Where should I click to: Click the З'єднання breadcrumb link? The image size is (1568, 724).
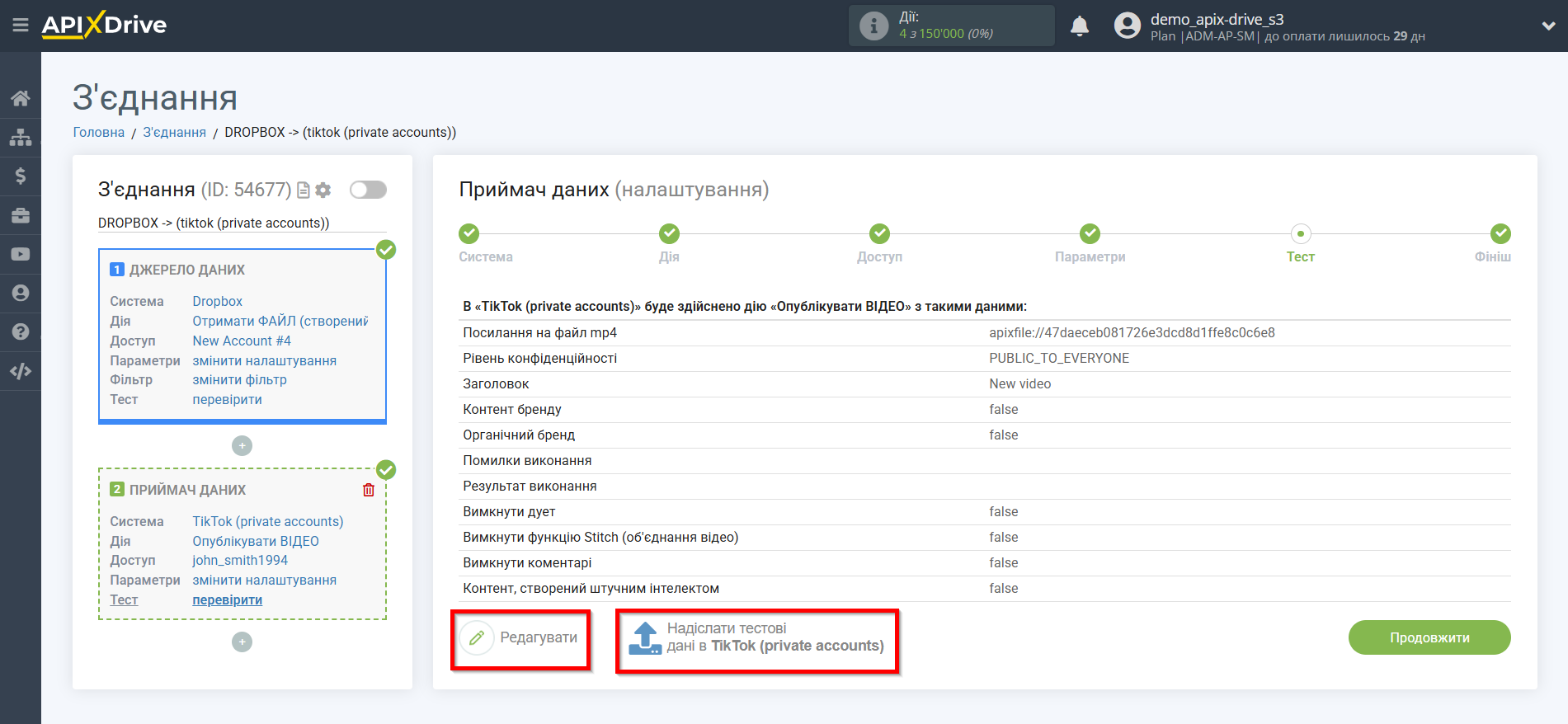175,132
